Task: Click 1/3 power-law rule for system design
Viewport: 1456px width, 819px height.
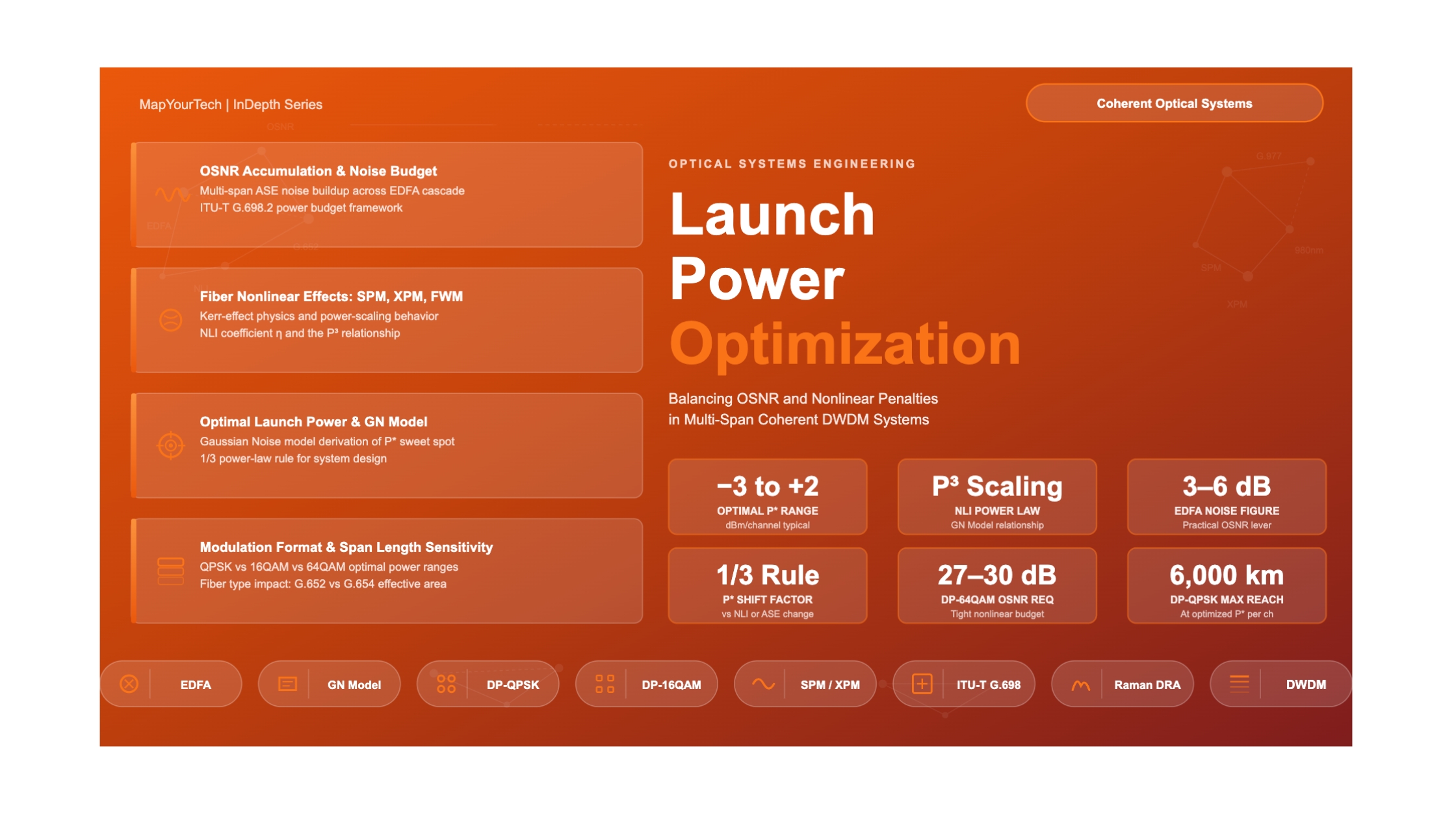Action: [x=293, y=459]
